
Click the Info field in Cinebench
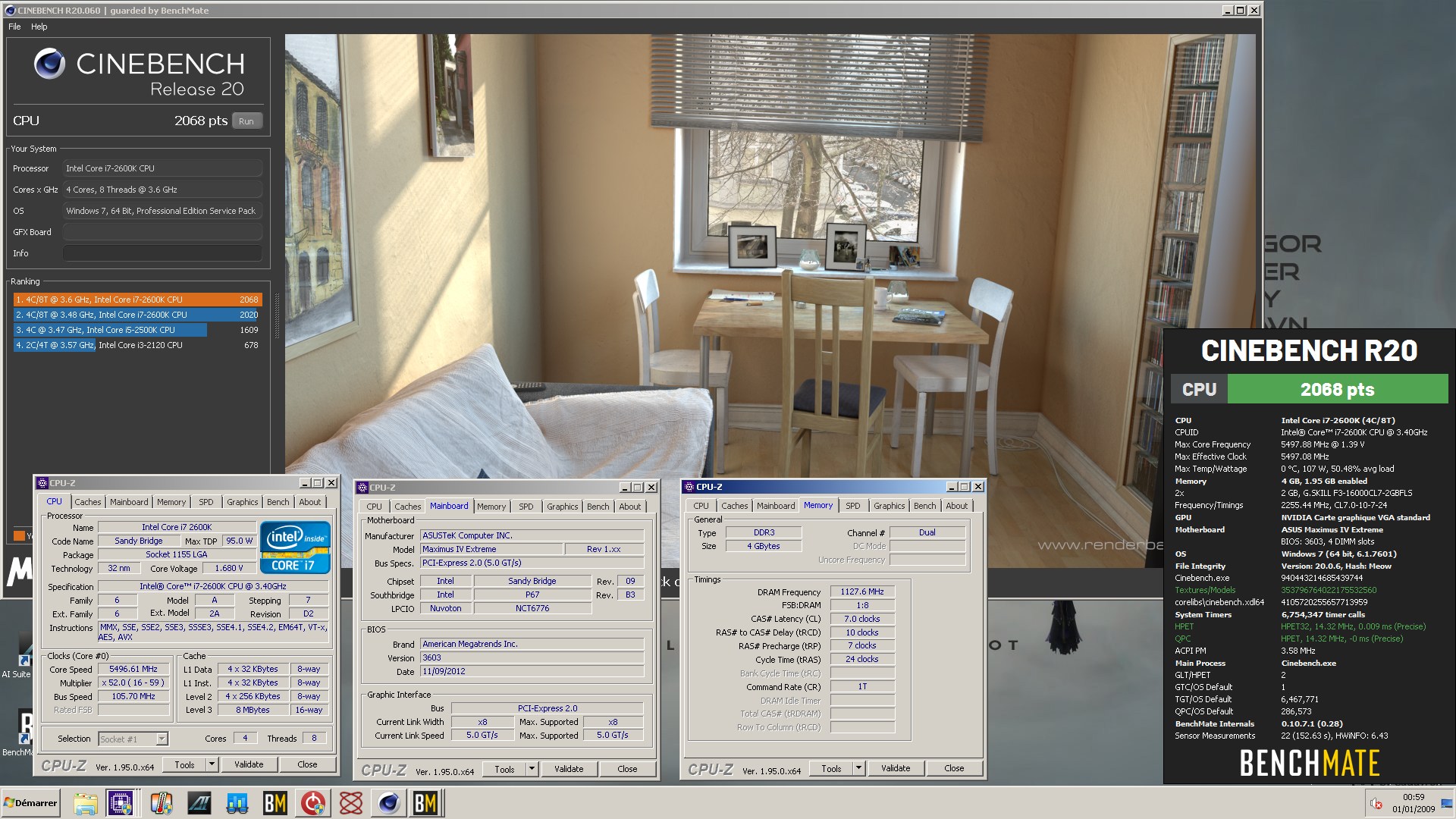pyautogui.click(x=162, y=253)
